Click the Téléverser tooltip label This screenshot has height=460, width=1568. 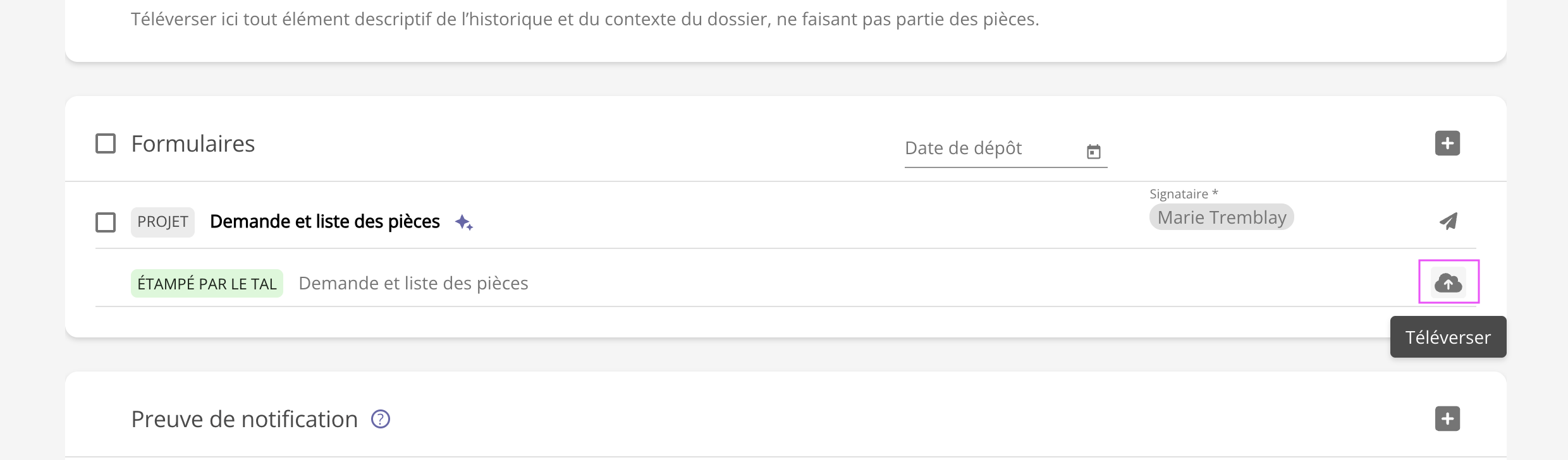pos(1447,337)
